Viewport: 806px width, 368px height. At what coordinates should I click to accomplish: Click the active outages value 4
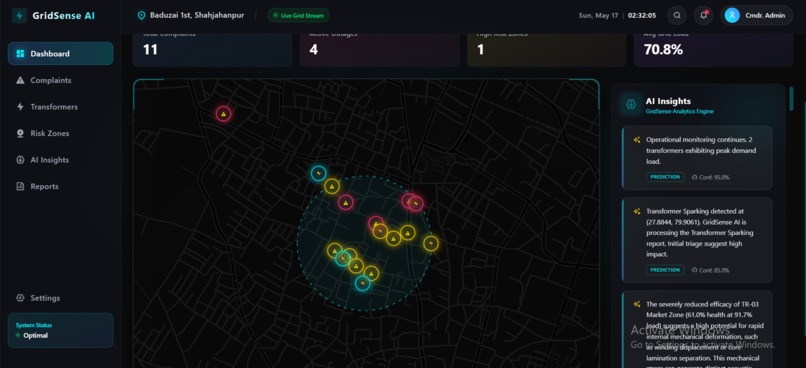click(314, 50)
